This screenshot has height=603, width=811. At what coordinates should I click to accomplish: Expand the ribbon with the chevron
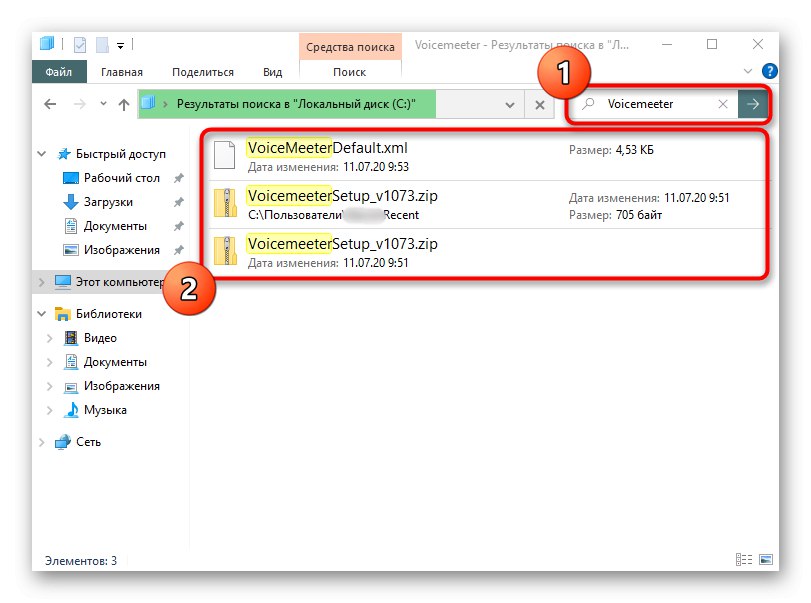pos(747,71)
